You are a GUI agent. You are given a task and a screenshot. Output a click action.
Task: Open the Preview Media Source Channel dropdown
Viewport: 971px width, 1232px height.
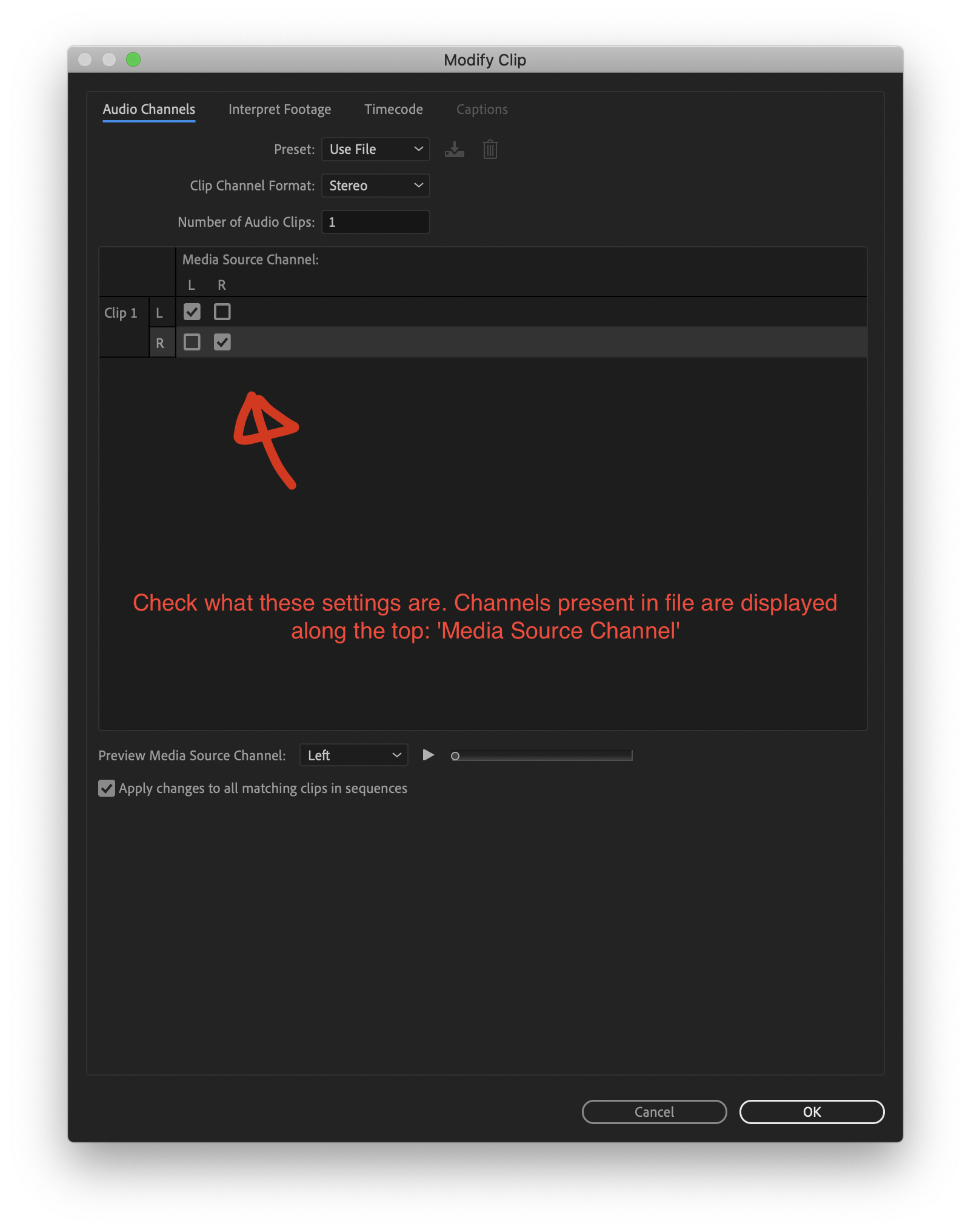coord(353,755)
